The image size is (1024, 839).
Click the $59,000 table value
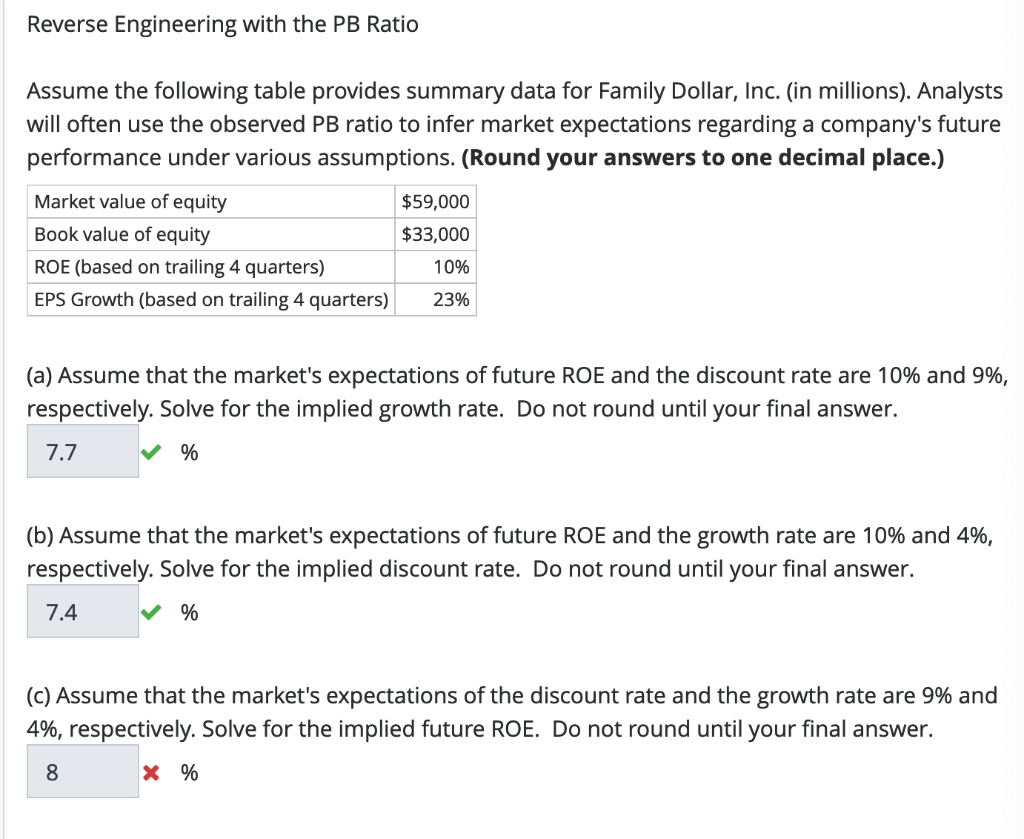[430, 201]
